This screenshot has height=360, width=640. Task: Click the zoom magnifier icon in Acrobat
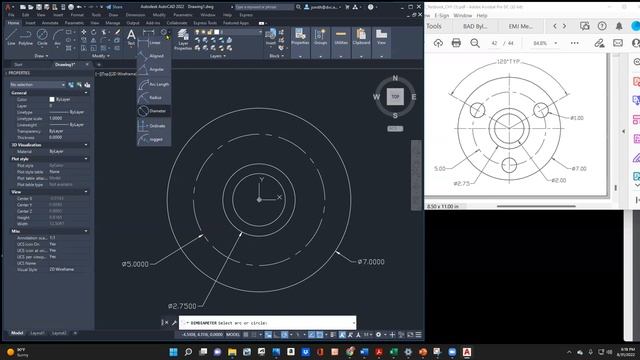tap(475, 43)
